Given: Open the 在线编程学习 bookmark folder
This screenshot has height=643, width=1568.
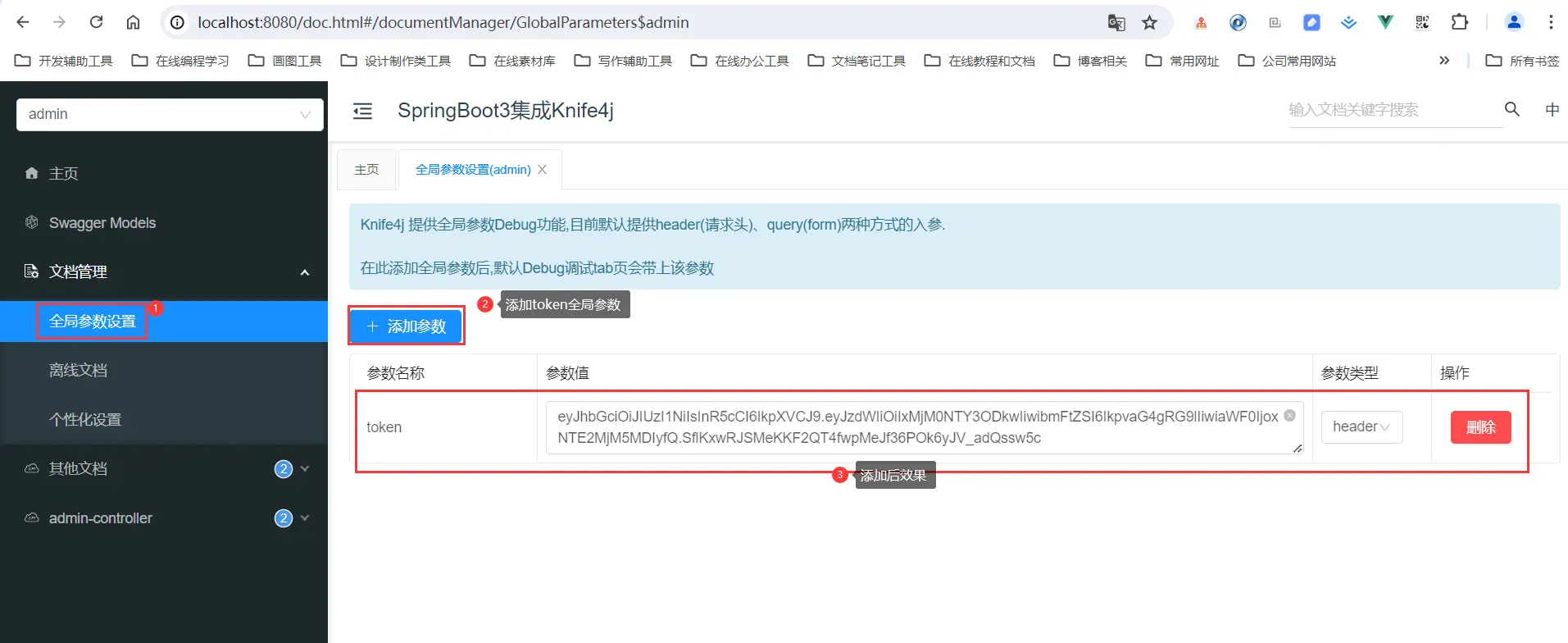Looking at the screenshot, I should tap(180, 61).
